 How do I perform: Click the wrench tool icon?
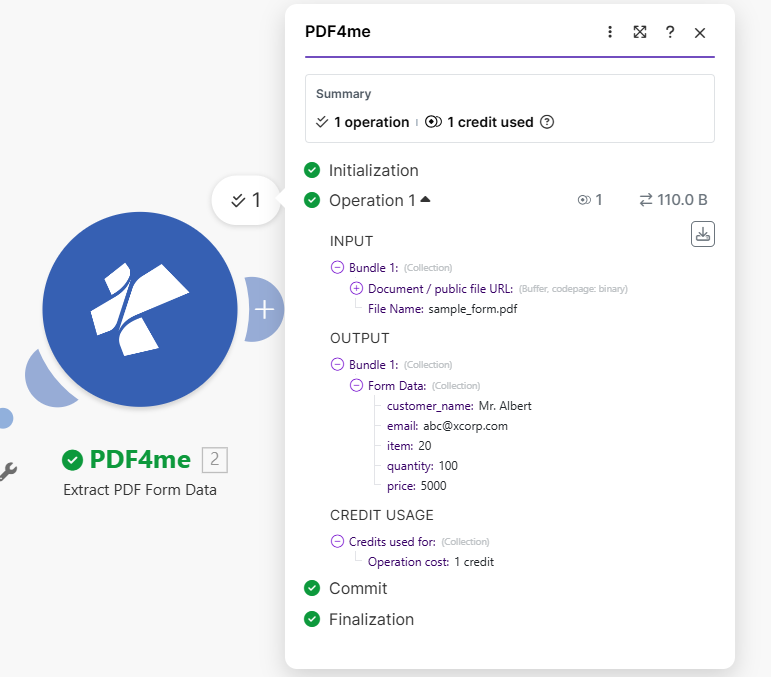(8, 470)
